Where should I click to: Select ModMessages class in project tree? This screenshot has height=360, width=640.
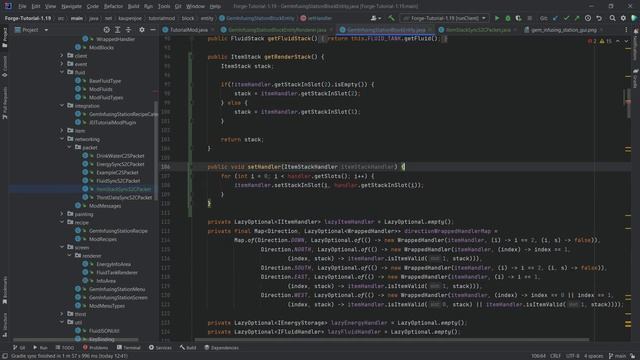coord(105,206)
